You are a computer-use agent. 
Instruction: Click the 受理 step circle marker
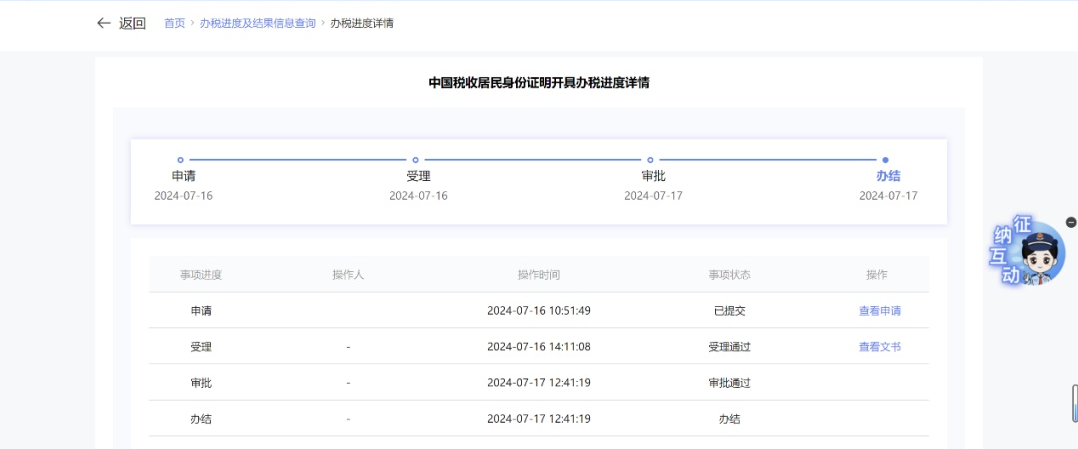(415, 160)
